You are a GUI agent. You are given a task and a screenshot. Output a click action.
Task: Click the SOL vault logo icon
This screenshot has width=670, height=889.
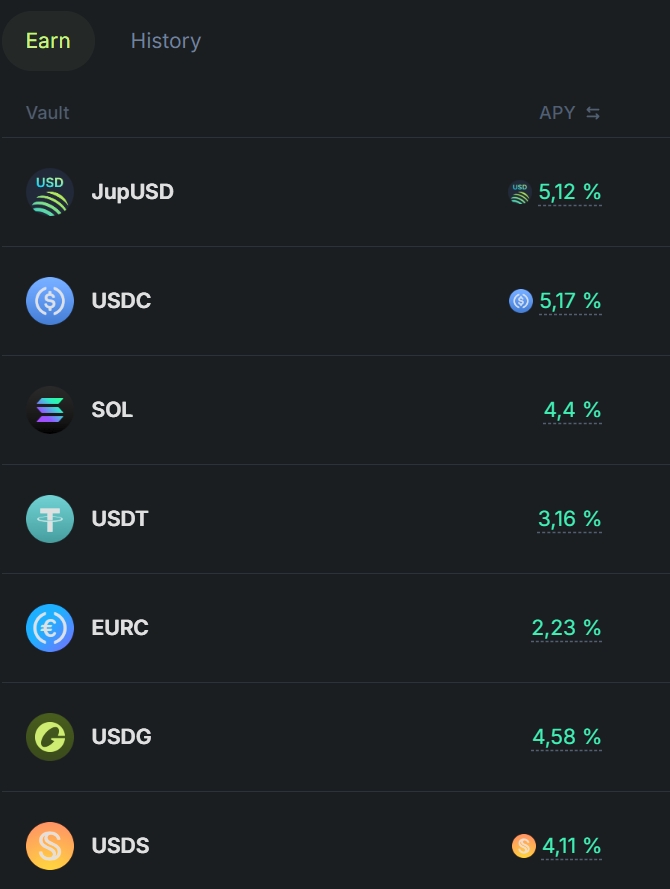[50, 409]
